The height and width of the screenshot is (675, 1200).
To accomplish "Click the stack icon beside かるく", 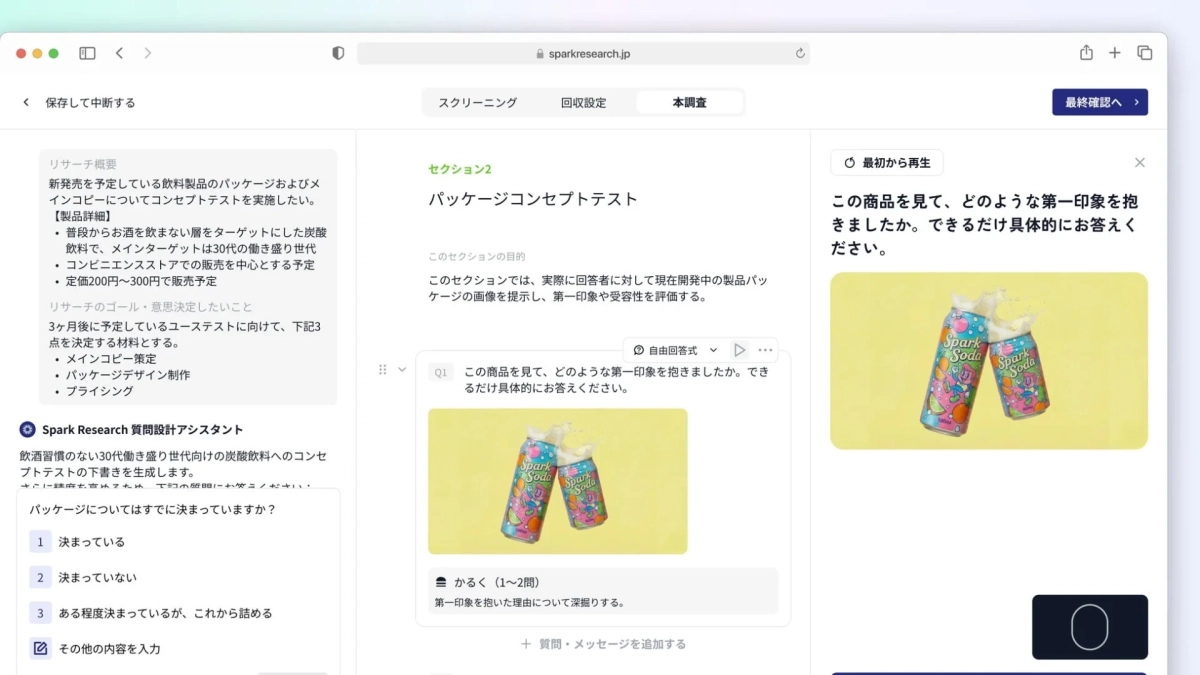I will click(x=441, y=582).
